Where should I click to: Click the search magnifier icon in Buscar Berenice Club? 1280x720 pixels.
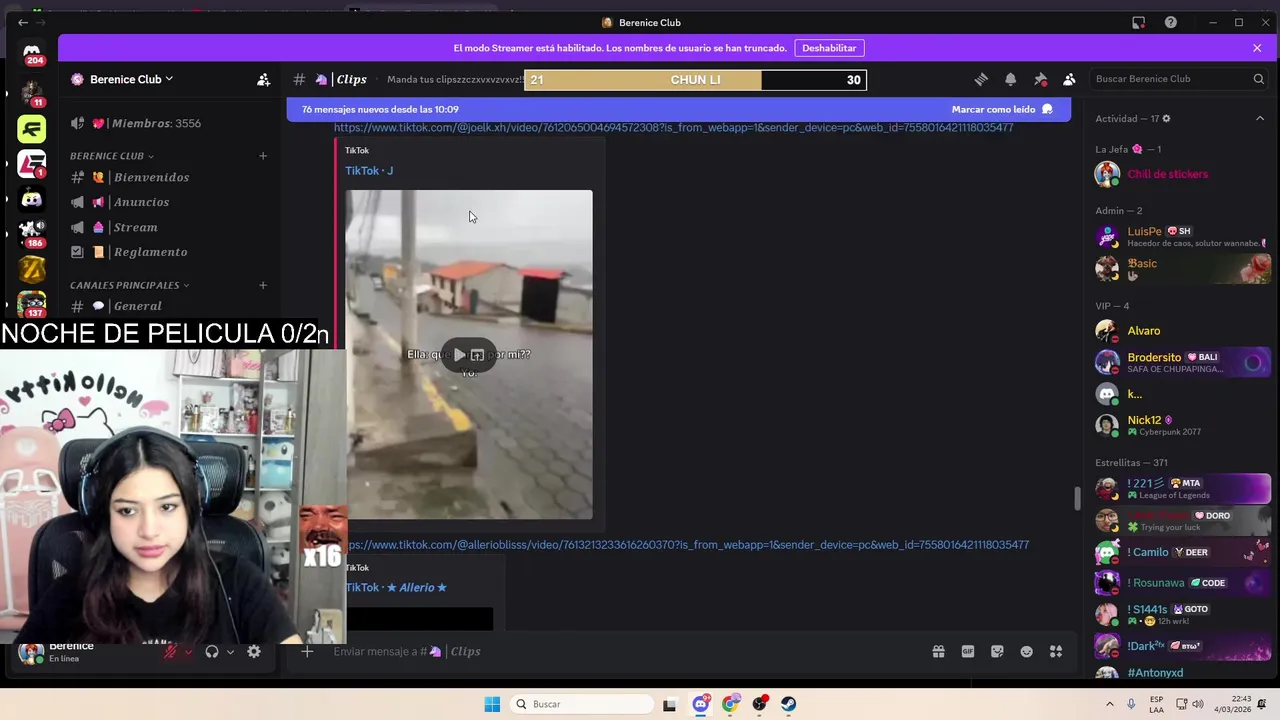click(x=1259, y=79)
